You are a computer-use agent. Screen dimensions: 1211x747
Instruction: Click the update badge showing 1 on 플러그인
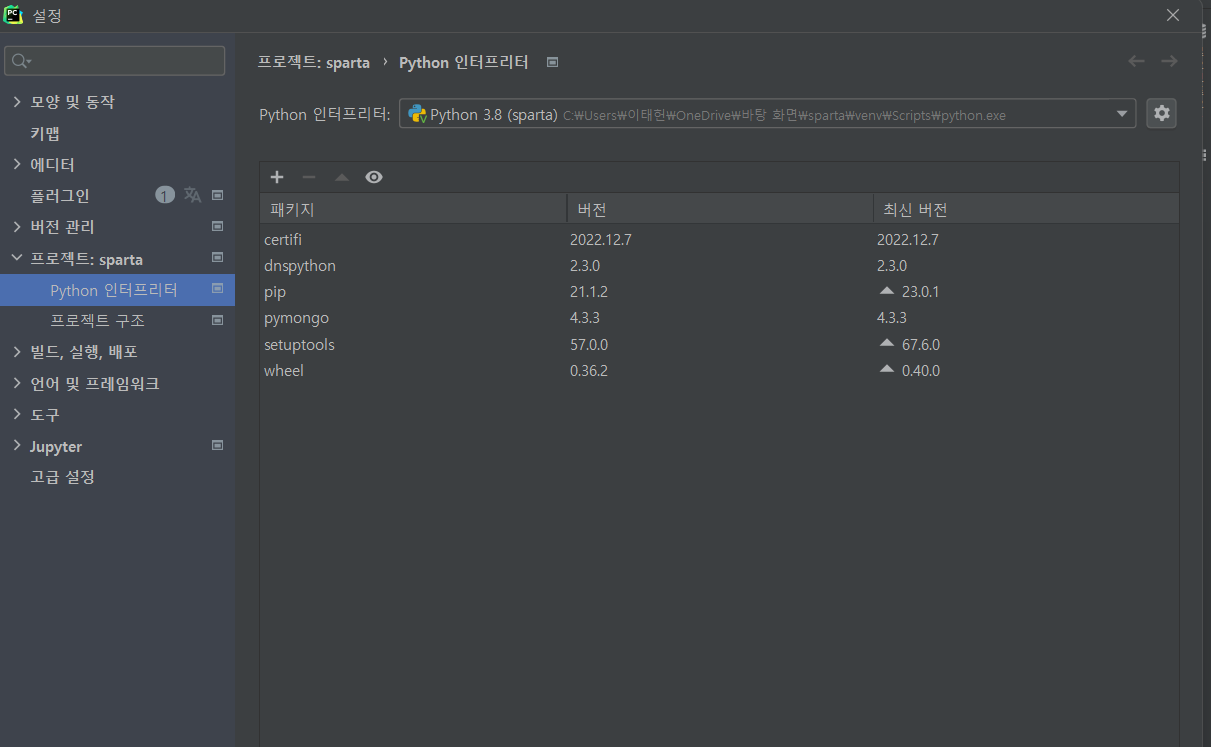(x=165, y=195)
